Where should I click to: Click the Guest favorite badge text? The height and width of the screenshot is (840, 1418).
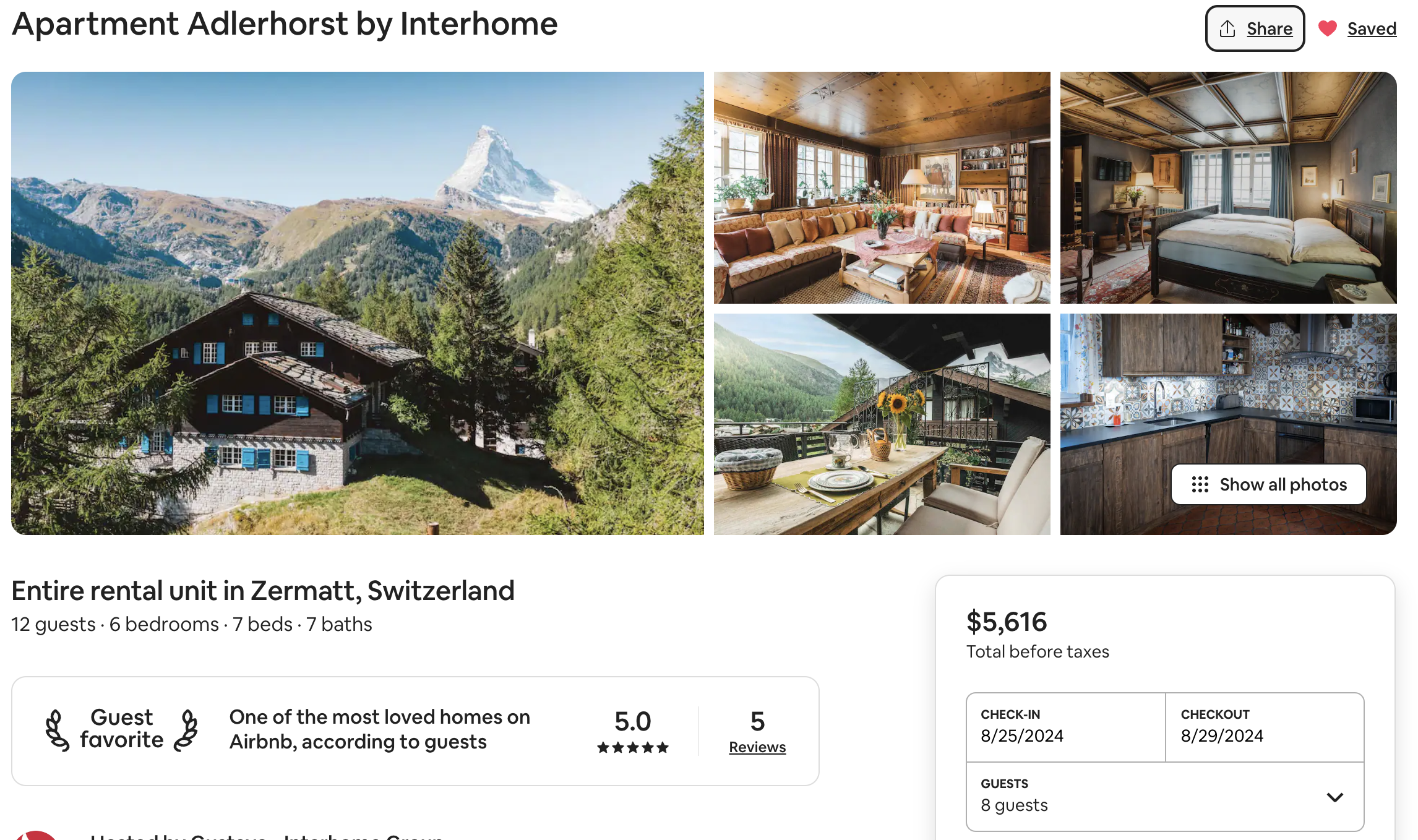122,729
